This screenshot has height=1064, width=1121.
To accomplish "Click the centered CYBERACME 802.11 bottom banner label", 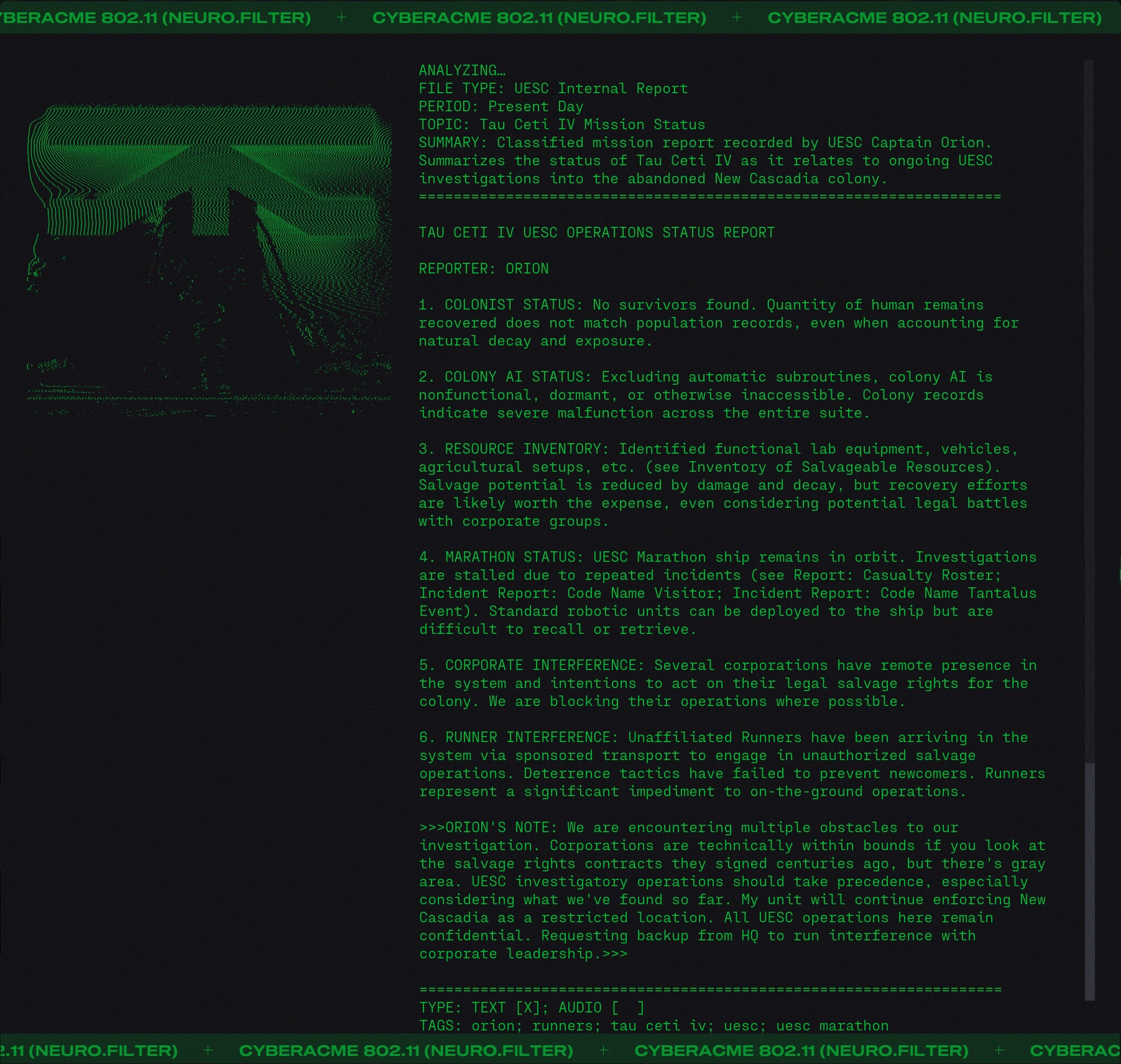I will (406, 1050).
